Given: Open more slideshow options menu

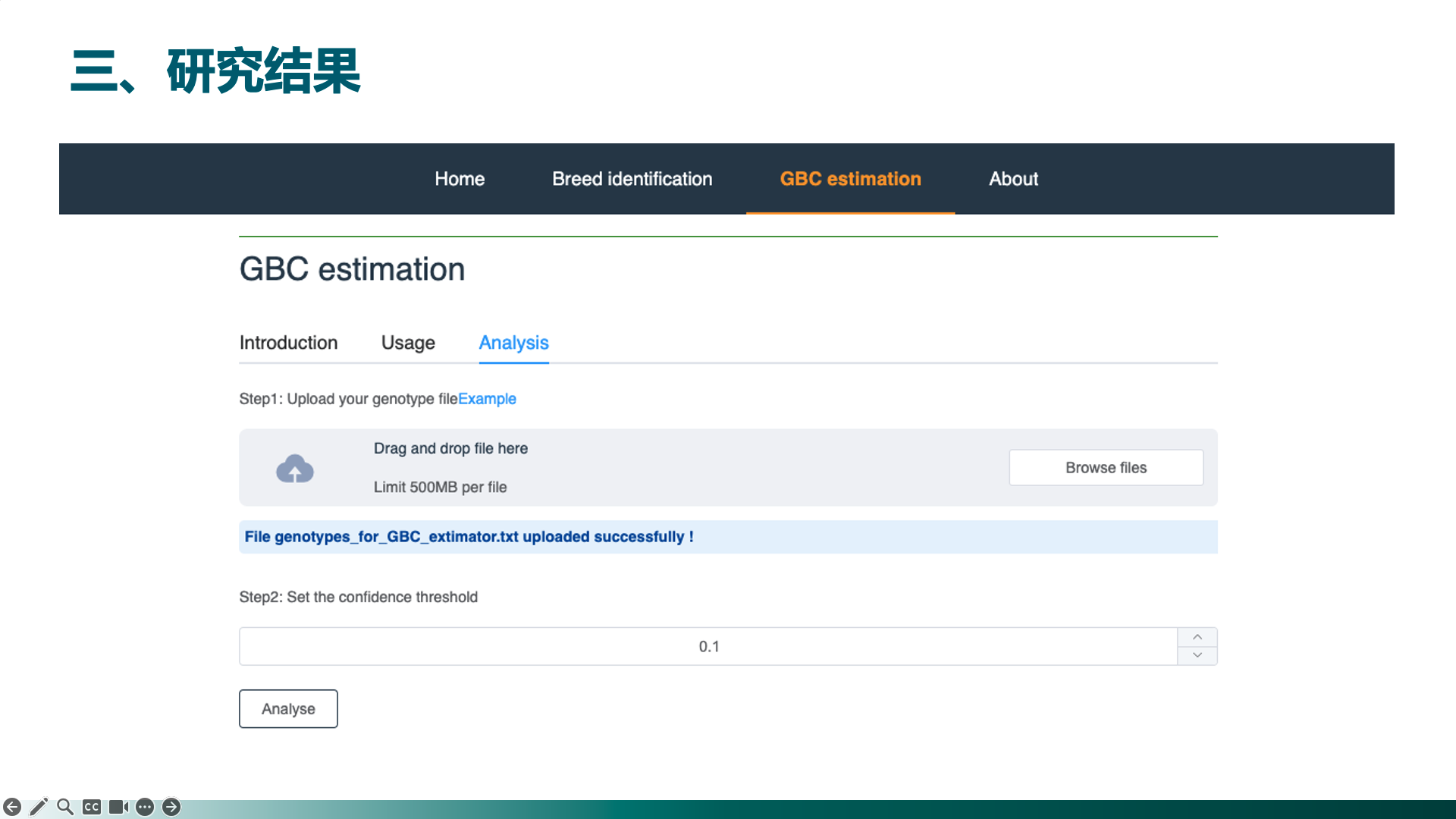Looking at the screenshot, I should pos(145,807).
